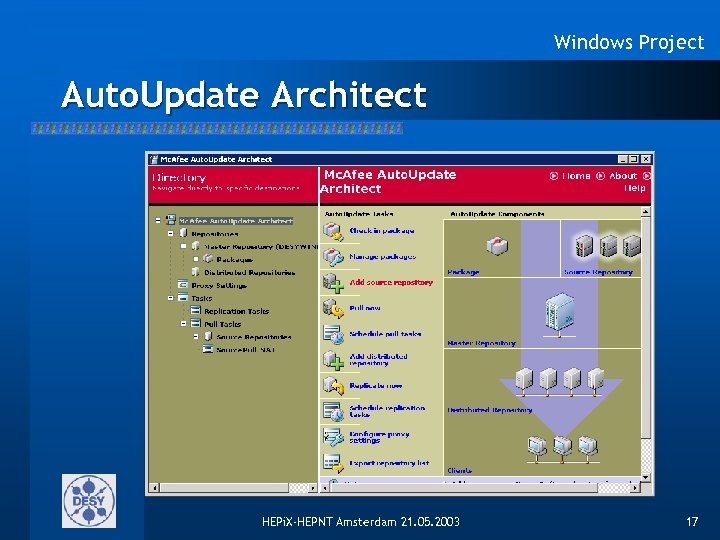The width and height of the screenshot is (720, 540).
Task: Click the Distributed Repository servers icon
Action: [x=559, y=381]
